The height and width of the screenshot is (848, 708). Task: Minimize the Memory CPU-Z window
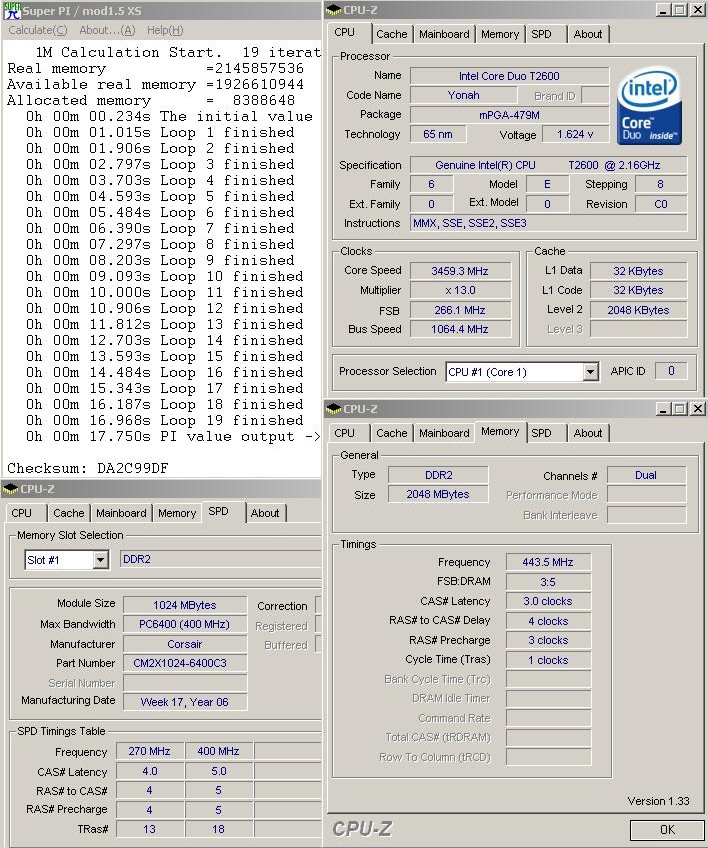[664, 409]
